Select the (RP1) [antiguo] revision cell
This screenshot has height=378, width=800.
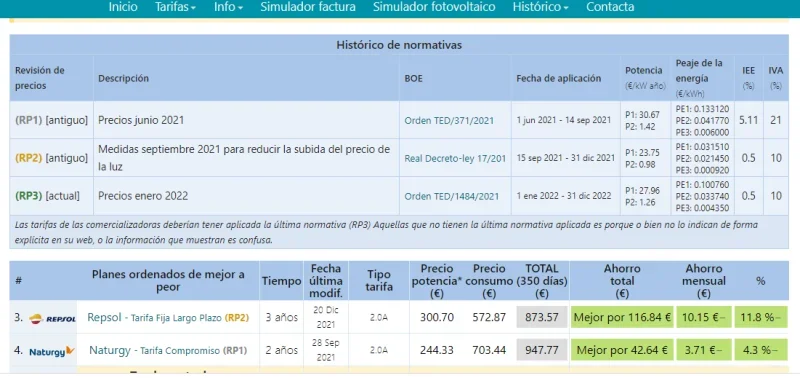tap(51, 121)
